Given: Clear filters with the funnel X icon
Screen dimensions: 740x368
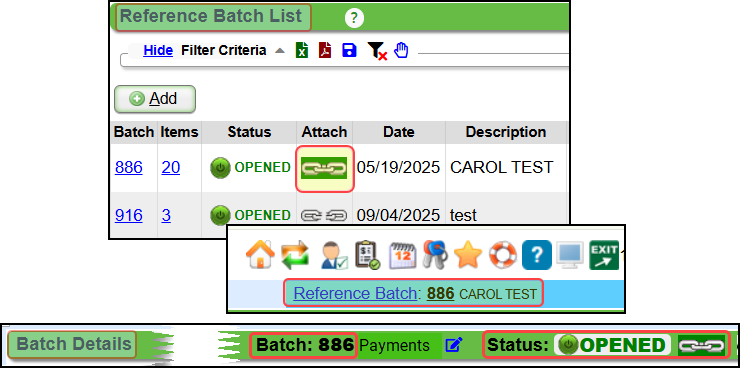Looking at the screenshot, I should tap(377, 51).
